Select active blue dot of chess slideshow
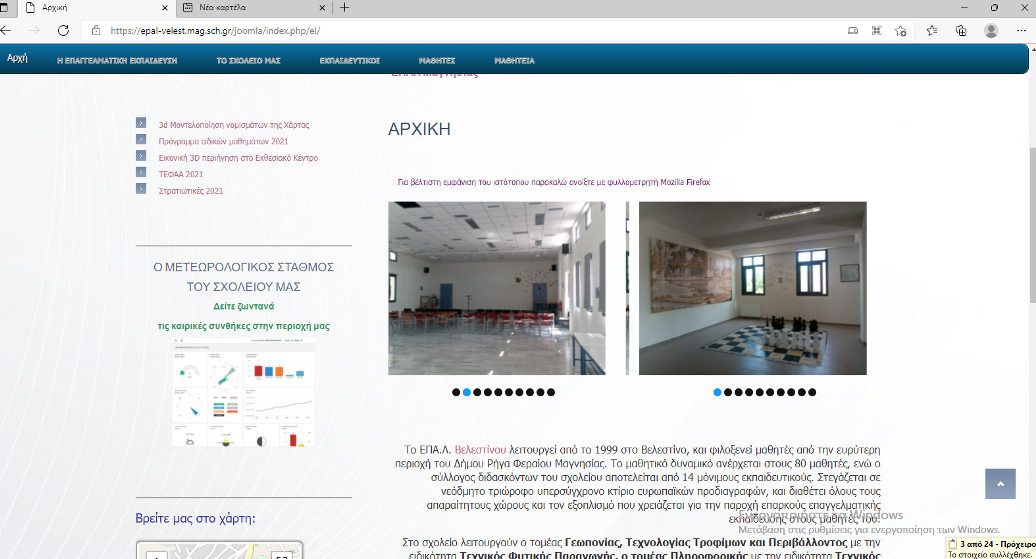This screenshot has height=559, width=1036. coord(718,392)
